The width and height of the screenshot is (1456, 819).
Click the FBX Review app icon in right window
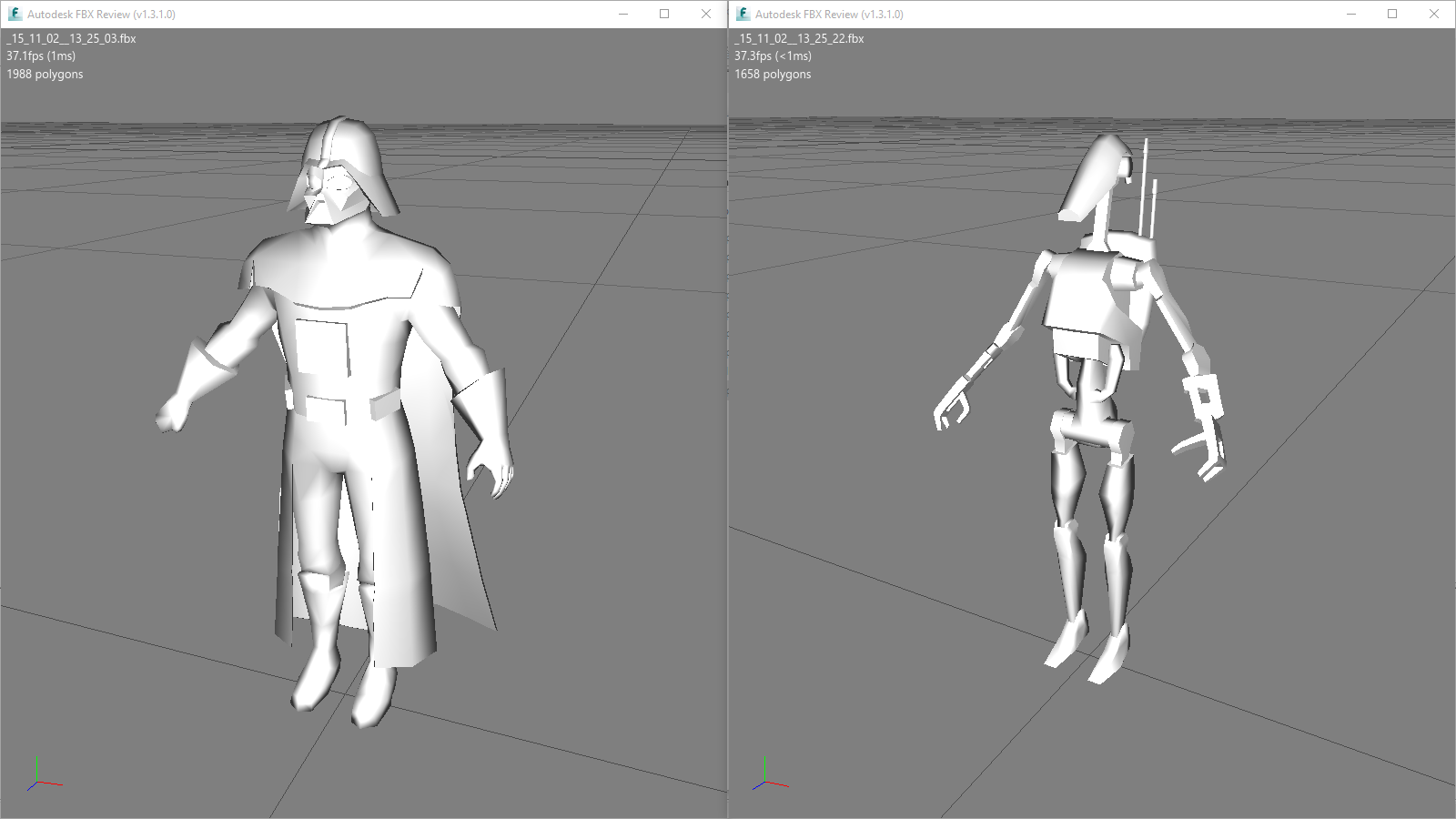pos(743,14)
